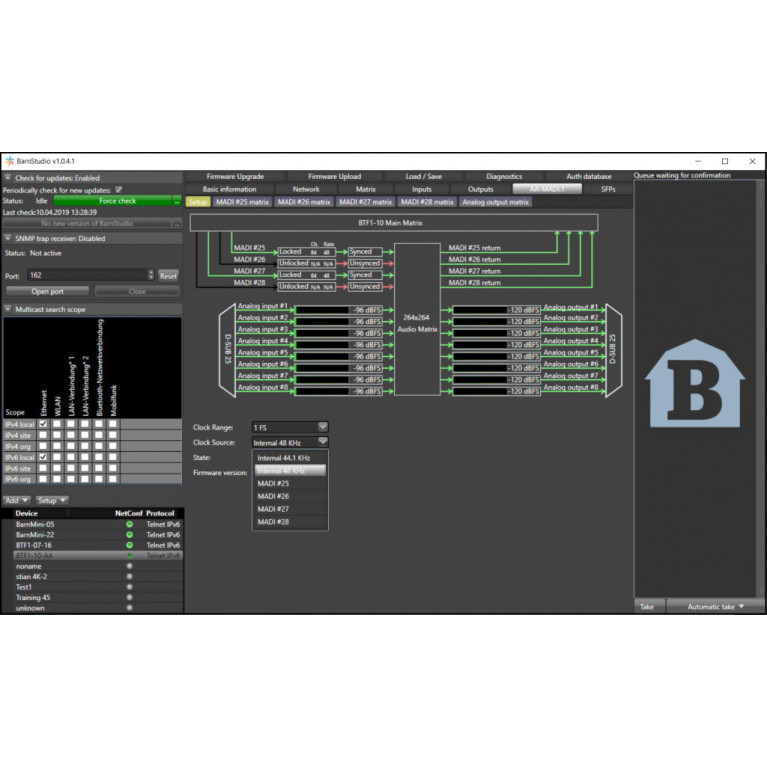Open the Setup dropdown above device list
Screen dimensions: 767x767
[51, 500]
